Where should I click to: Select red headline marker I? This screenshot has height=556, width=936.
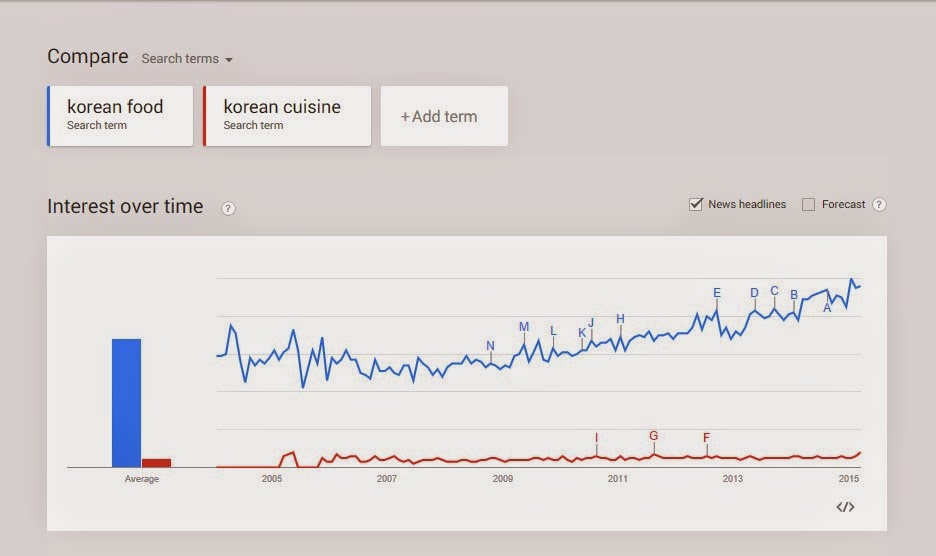click(x=597, y=438)
